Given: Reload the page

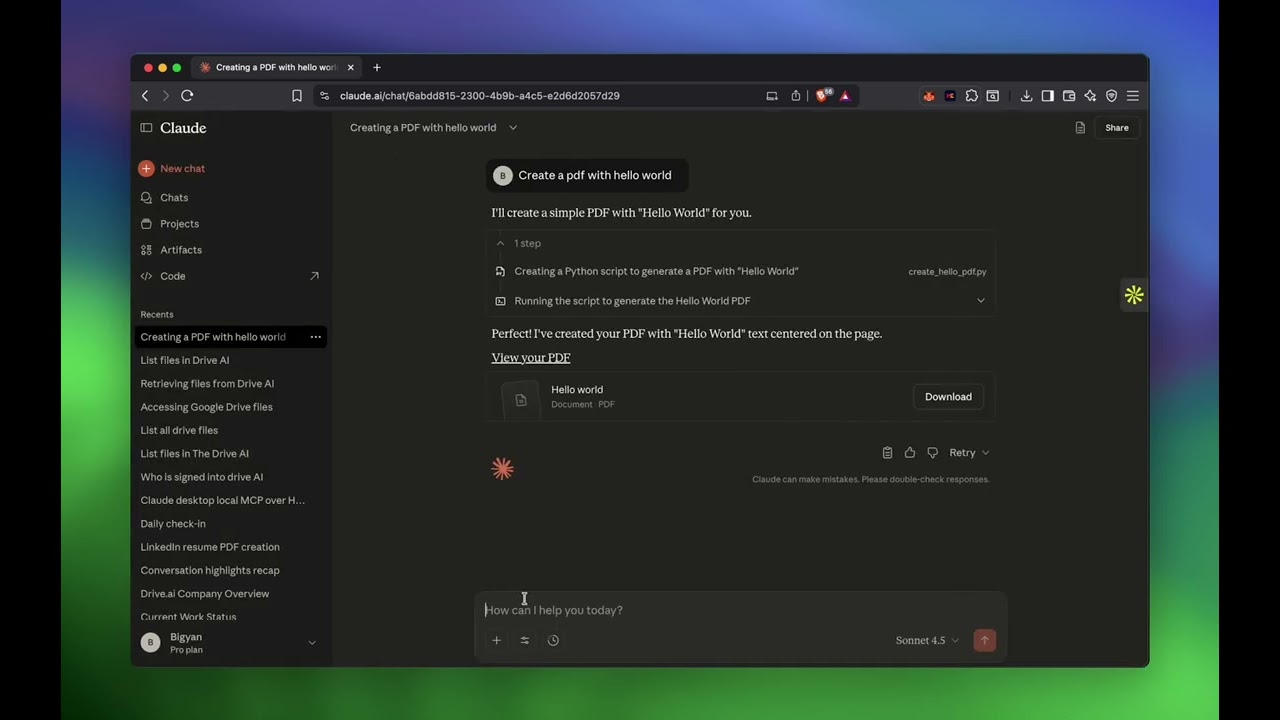Looking at the screenshot, I should [x=187, y=96].
